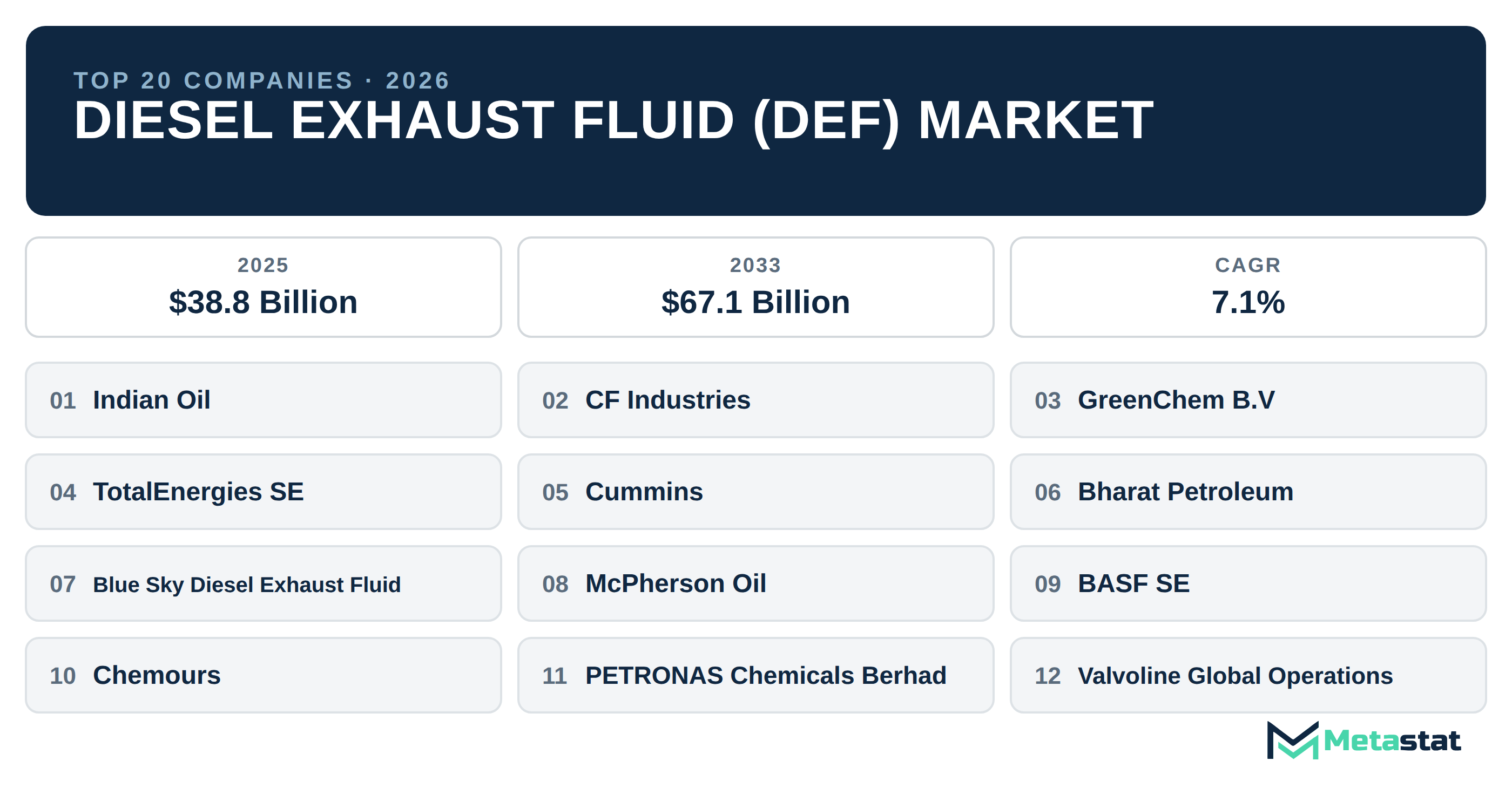Click the 2033 $67.1 Billion stat

[756, 288]
